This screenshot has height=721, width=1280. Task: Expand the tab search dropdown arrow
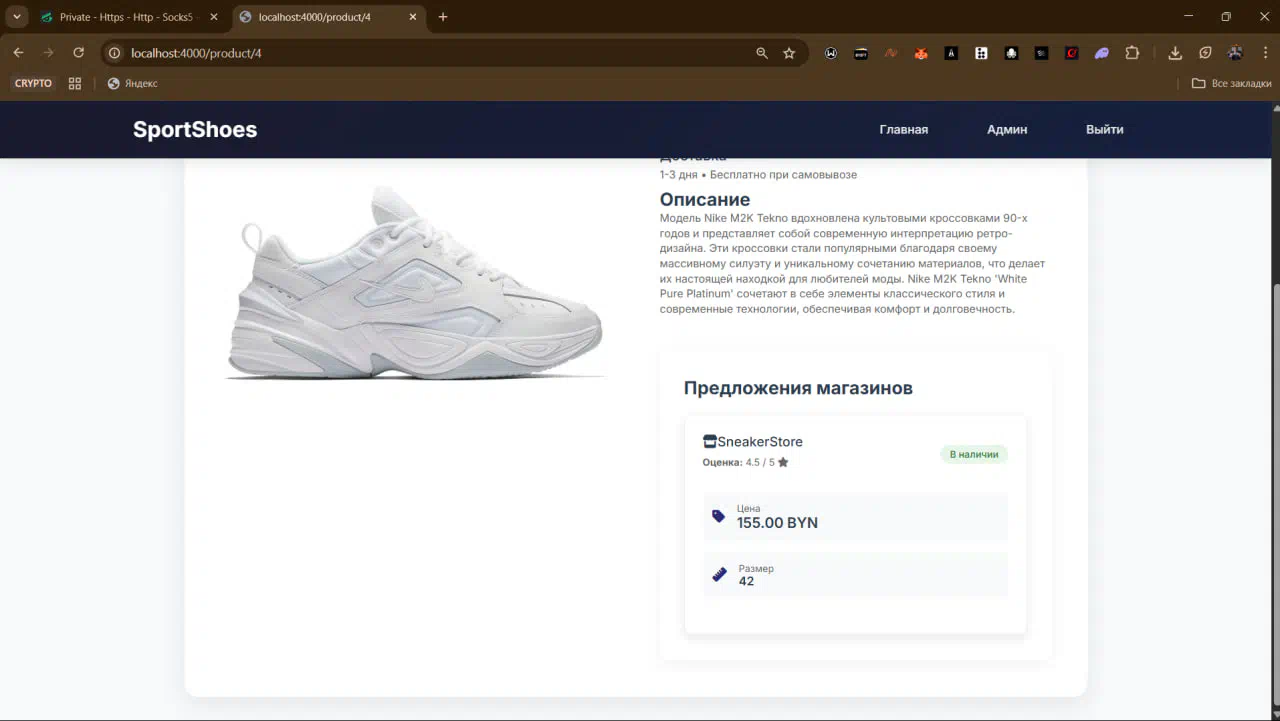click(17, 17)
